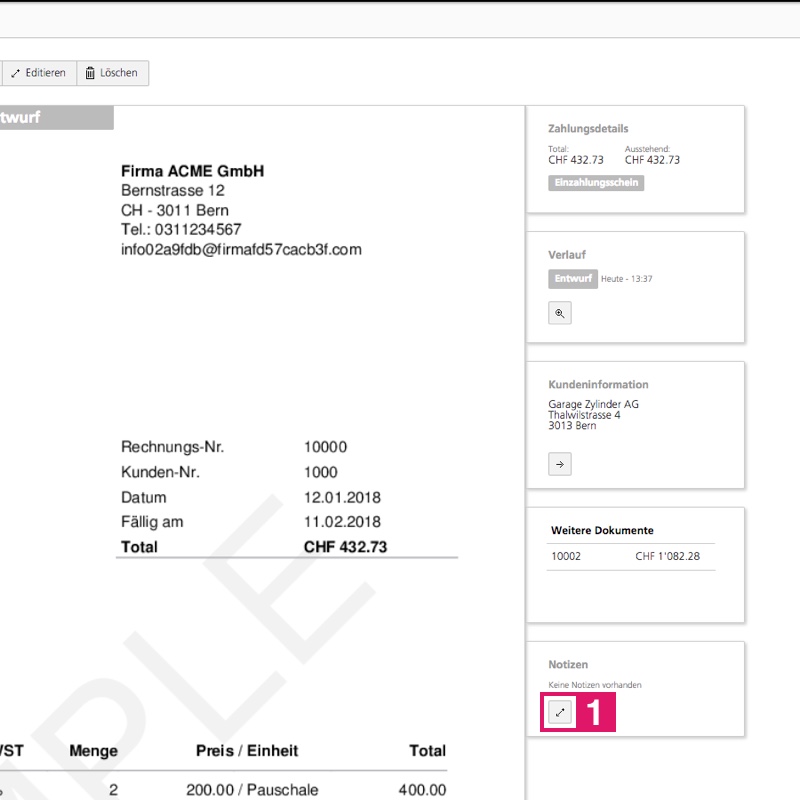Click the Garage Zylinder AG customer name
This screenshot has height=800, width=800.
[593, 404]
